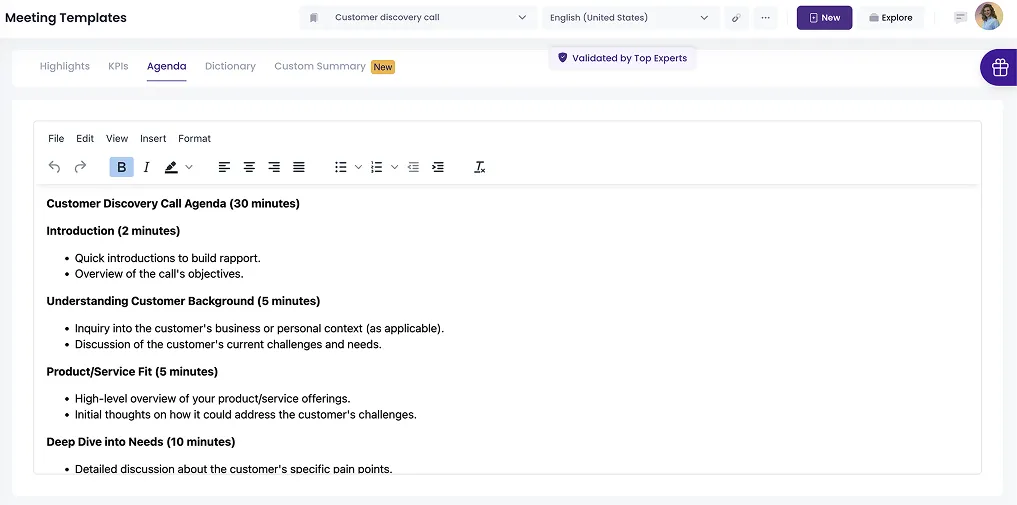Screen dimensions: 1017x505
Task: Align text left
Action: [224, 167]
